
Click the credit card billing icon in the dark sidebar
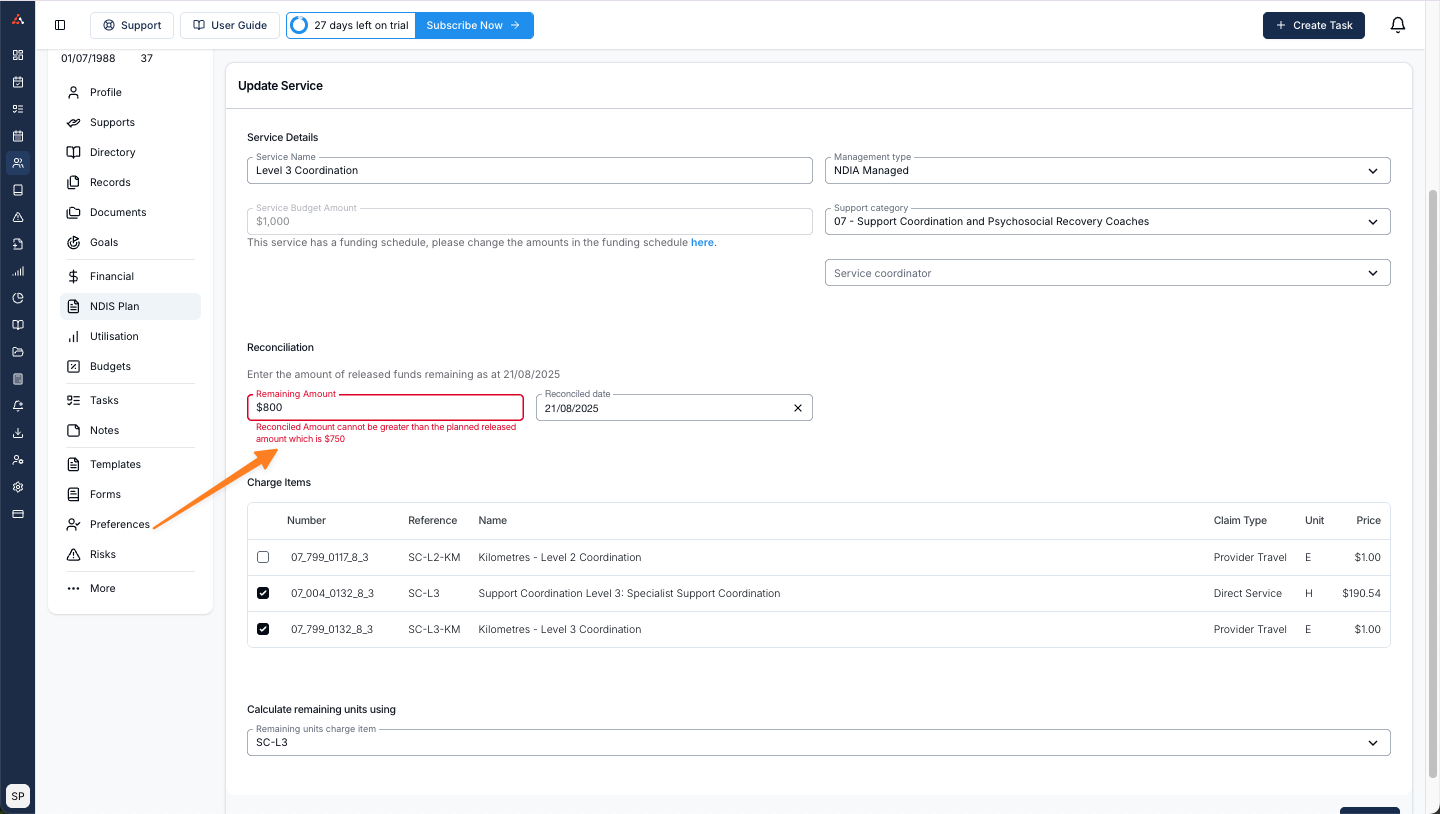18,514
